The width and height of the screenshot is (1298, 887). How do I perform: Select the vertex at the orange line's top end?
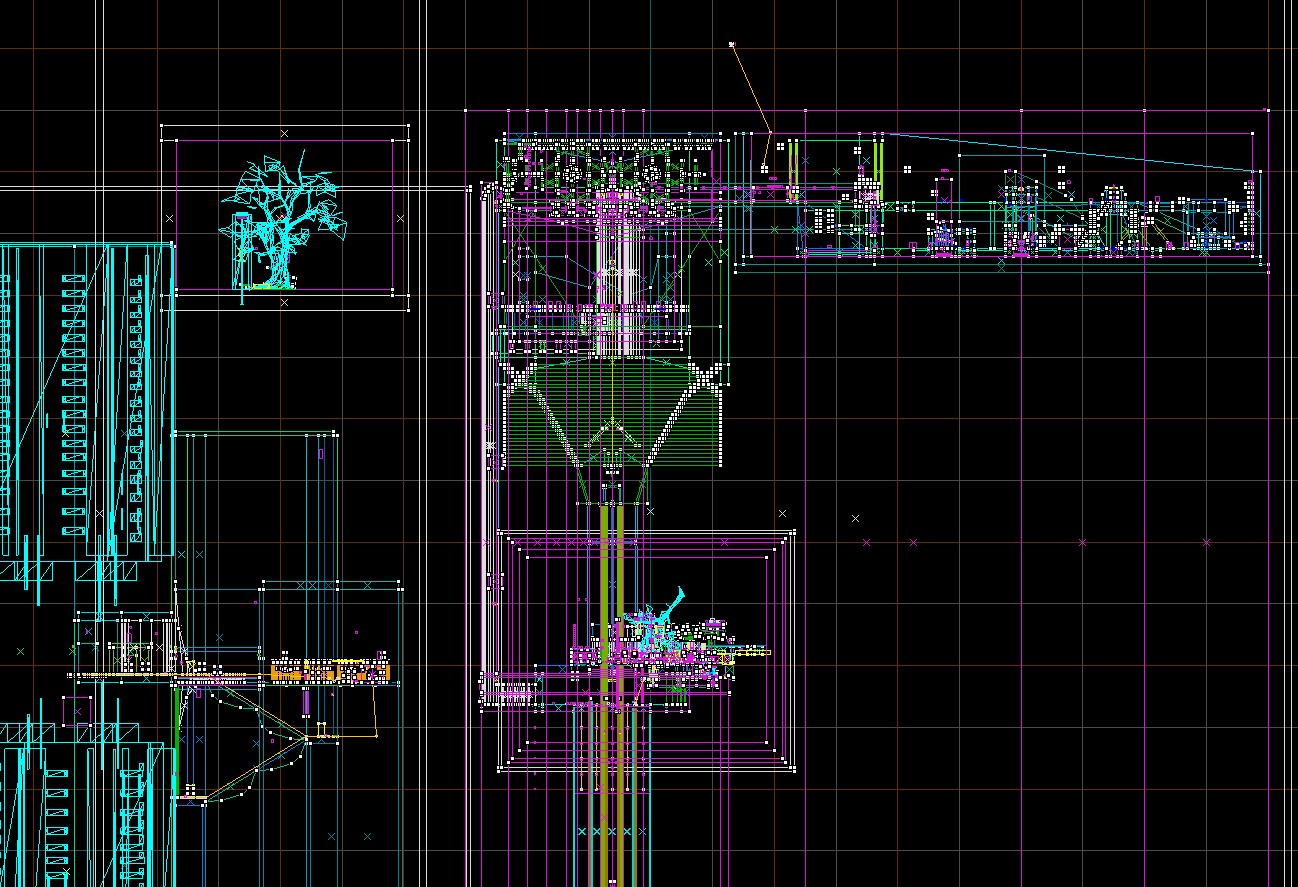(732, 44)
